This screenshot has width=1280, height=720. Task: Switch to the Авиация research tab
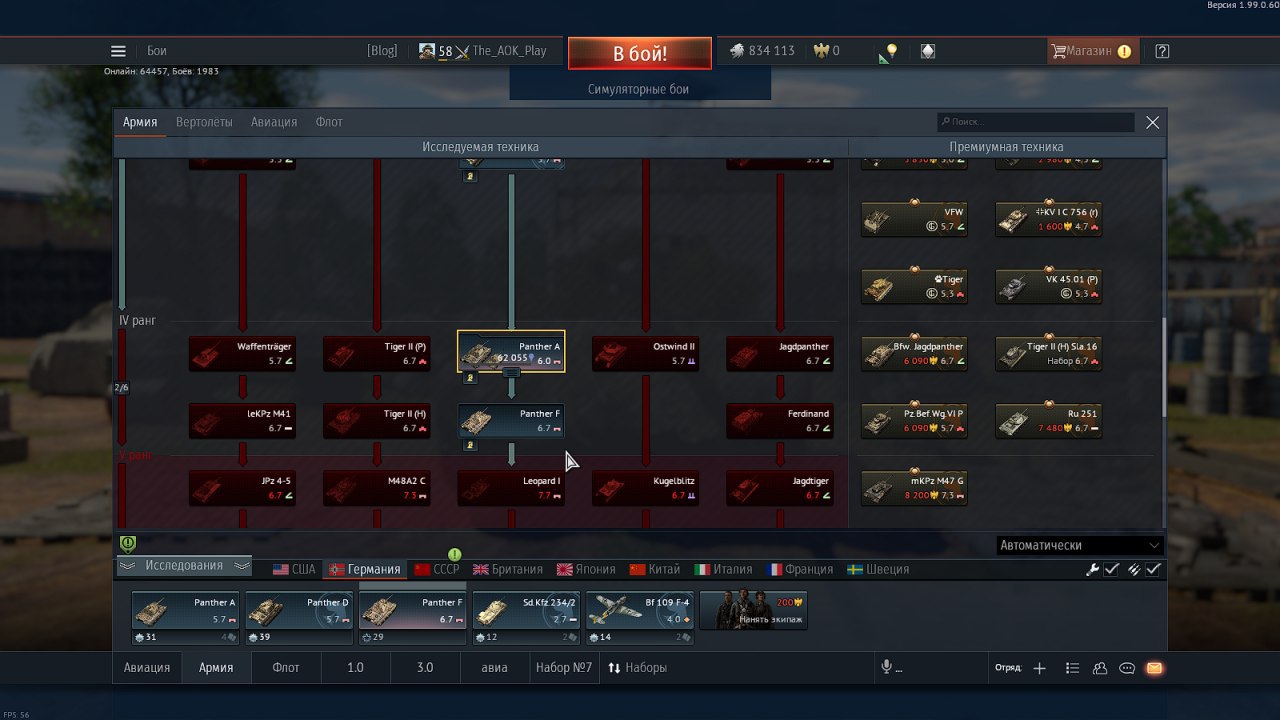point(274,122)
